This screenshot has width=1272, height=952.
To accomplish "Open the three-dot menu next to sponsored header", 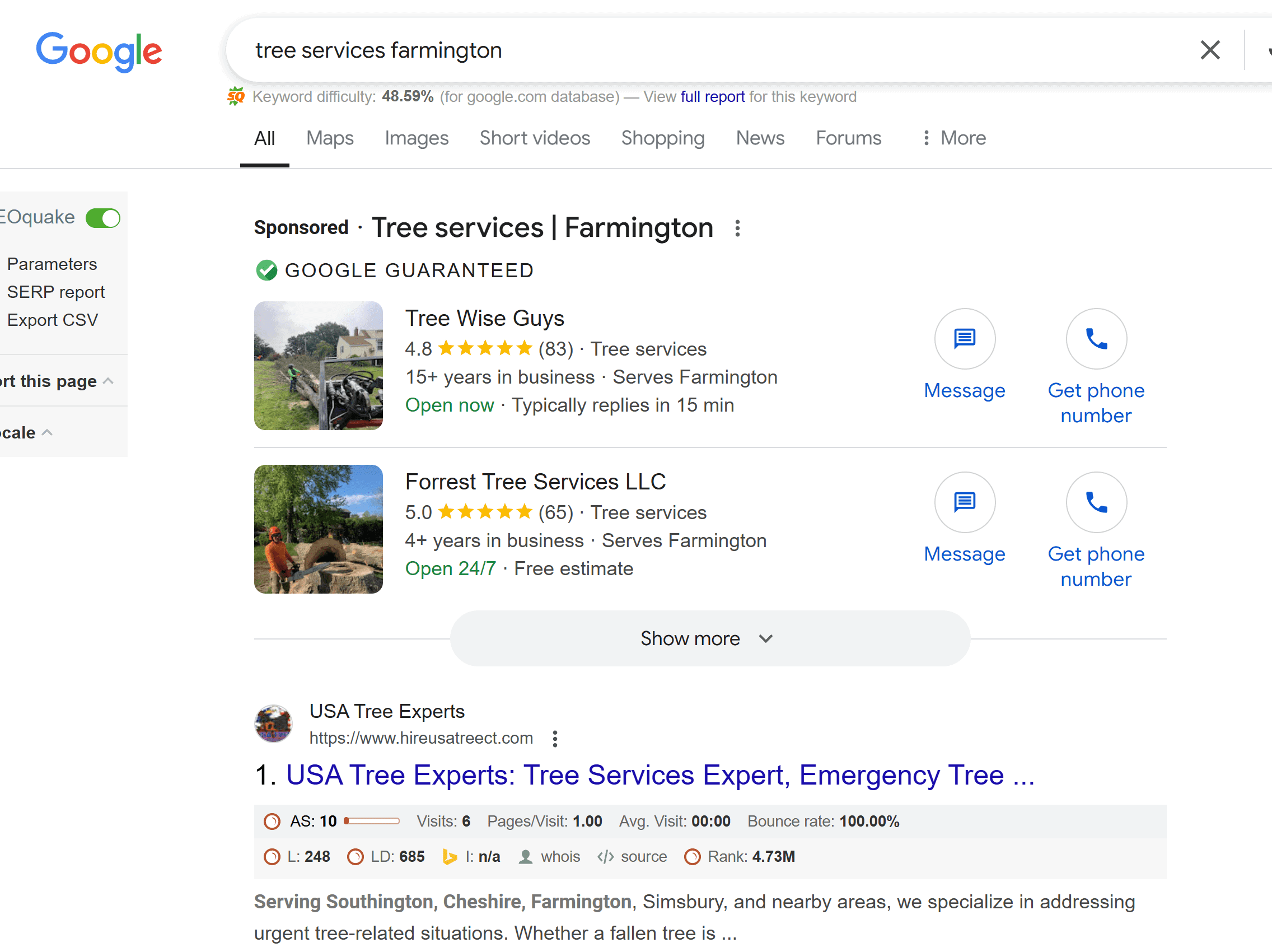I will pyautogui.click(x=737, y=228).
